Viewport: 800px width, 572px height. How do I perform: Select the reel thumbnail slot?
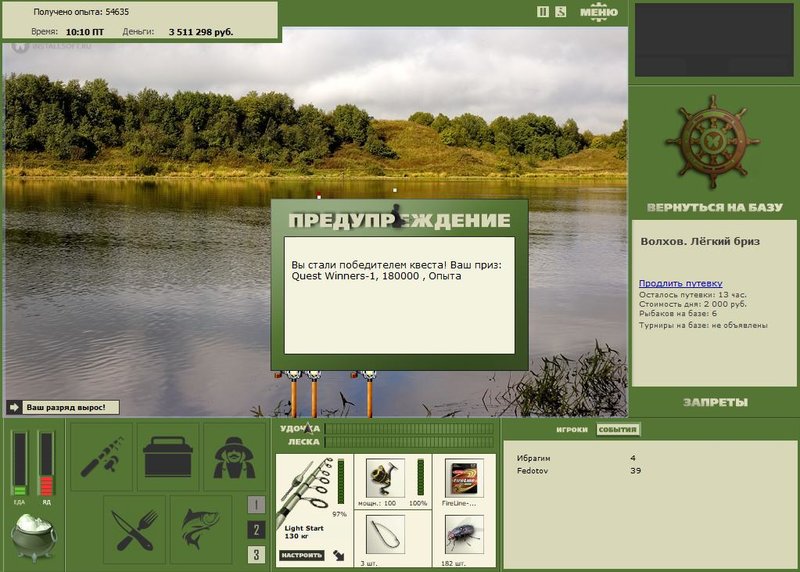pos(385,478)
